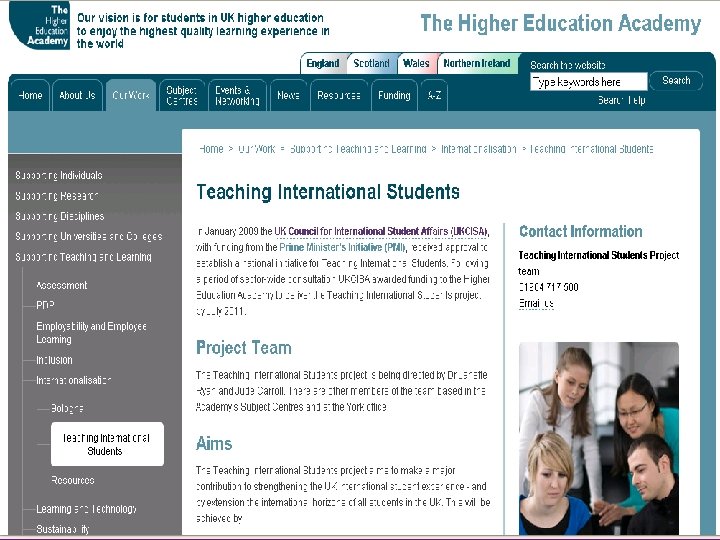Click Supporting Teaching and Learning breadcrumb
The image size is (720, 540).
pyautogui.click(x=358, y=149)
